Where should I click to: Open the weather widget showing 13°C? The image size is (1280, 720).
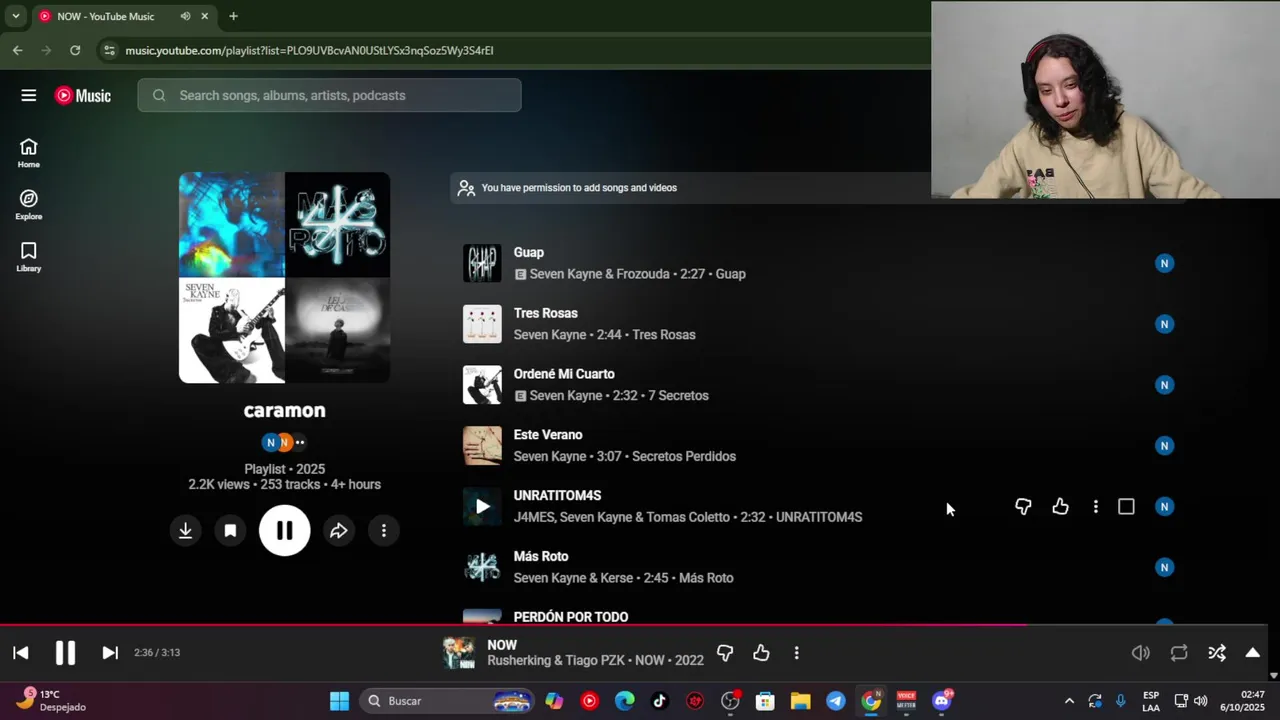pyautogui.click(x=52, y=700)
